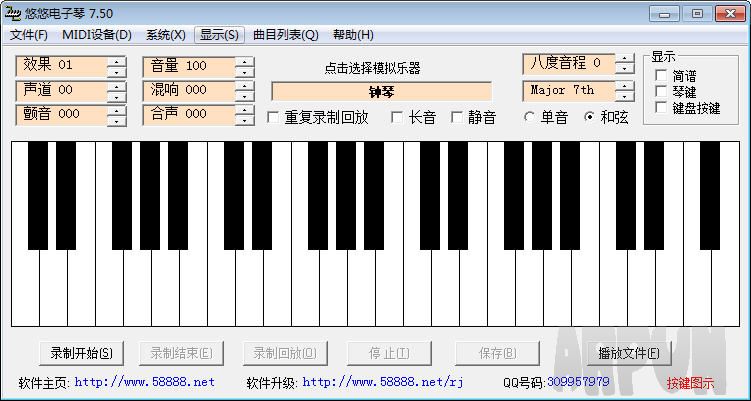Play the rightmost black piano key
Screen dimensions: 751x401
coord(710,195)
